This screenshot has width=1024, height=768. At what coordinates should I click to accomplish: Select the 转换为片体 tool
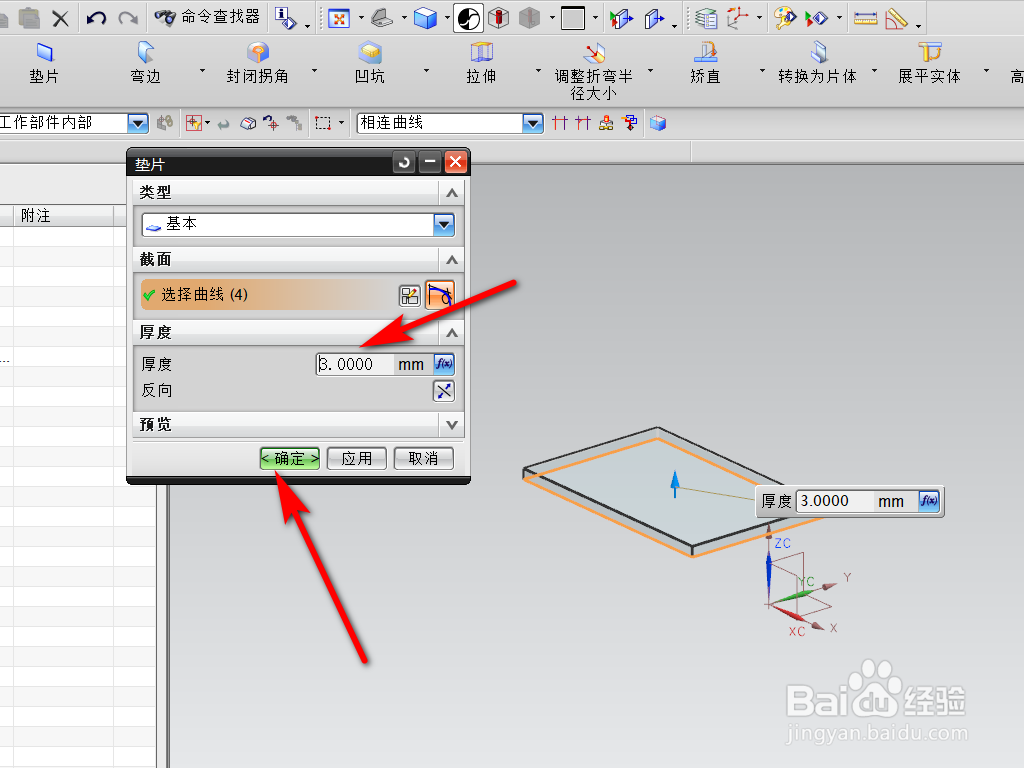pos(818,63)
